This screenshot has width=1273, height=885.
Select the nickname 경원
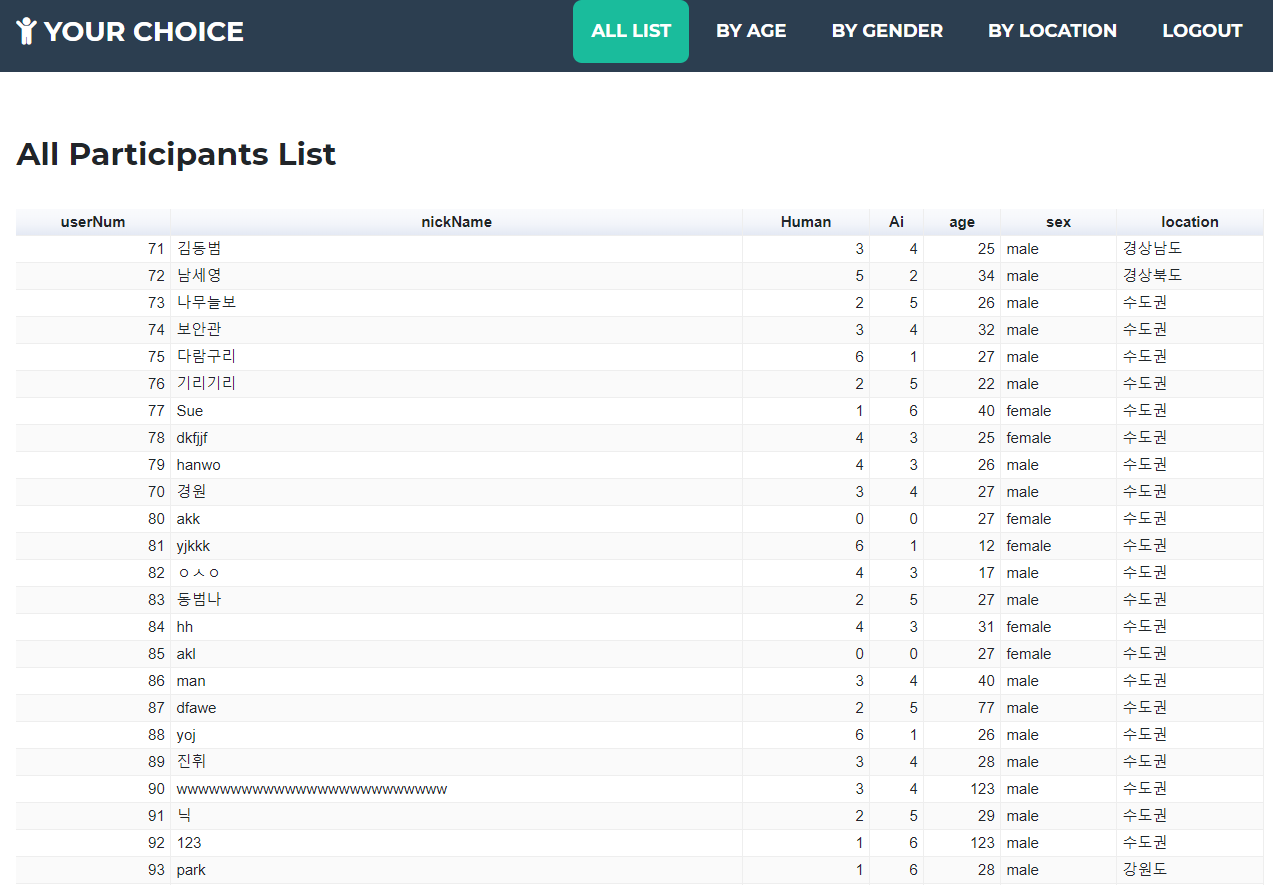click(192, 492)
